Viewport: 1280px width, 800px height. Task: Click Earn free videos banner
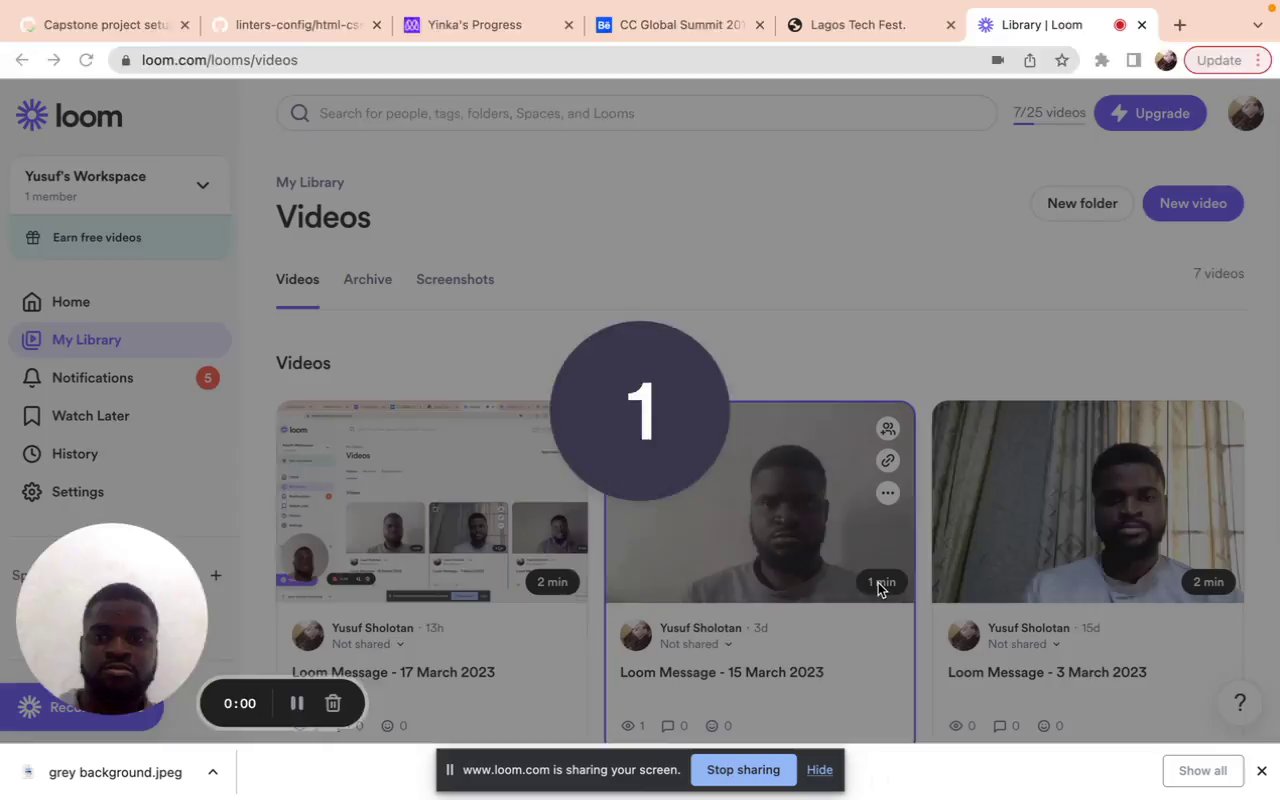pos(120,238)
